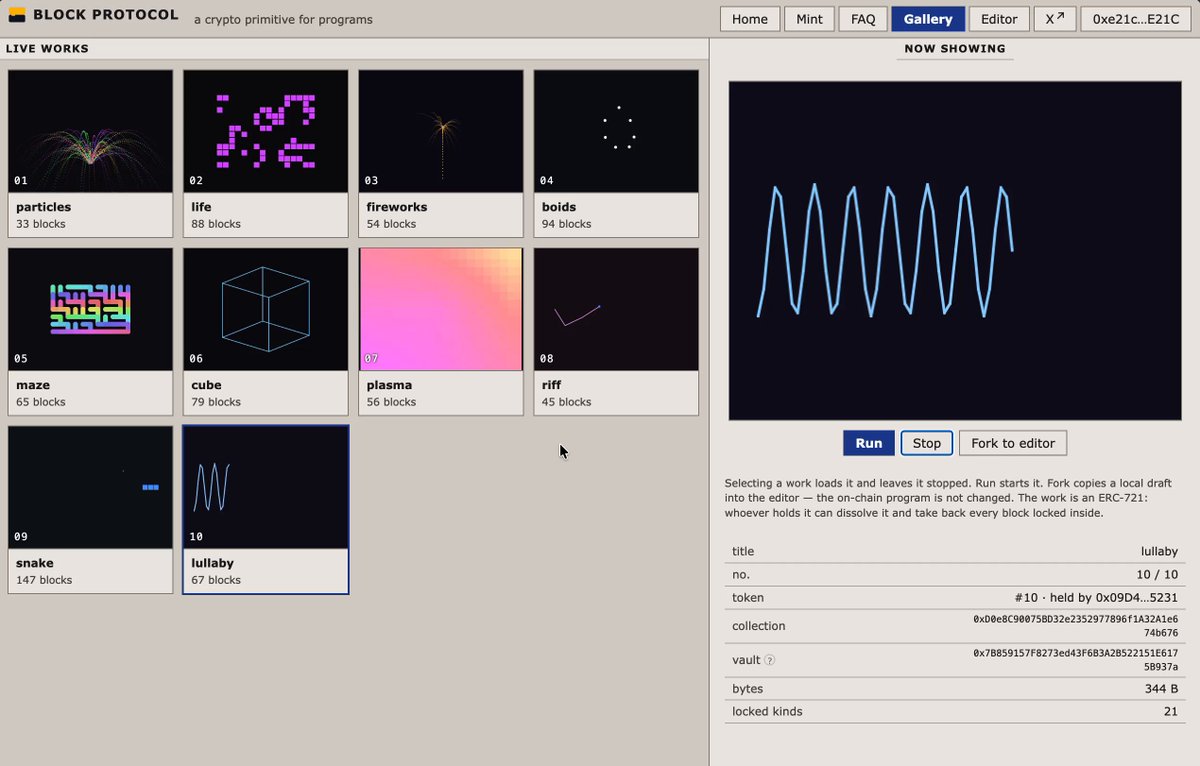Viewport: 1200px width, 766px height.
Task: Click the Now Showing wave preview canvas
Action: pyautogui.click(x=955, y=250)
